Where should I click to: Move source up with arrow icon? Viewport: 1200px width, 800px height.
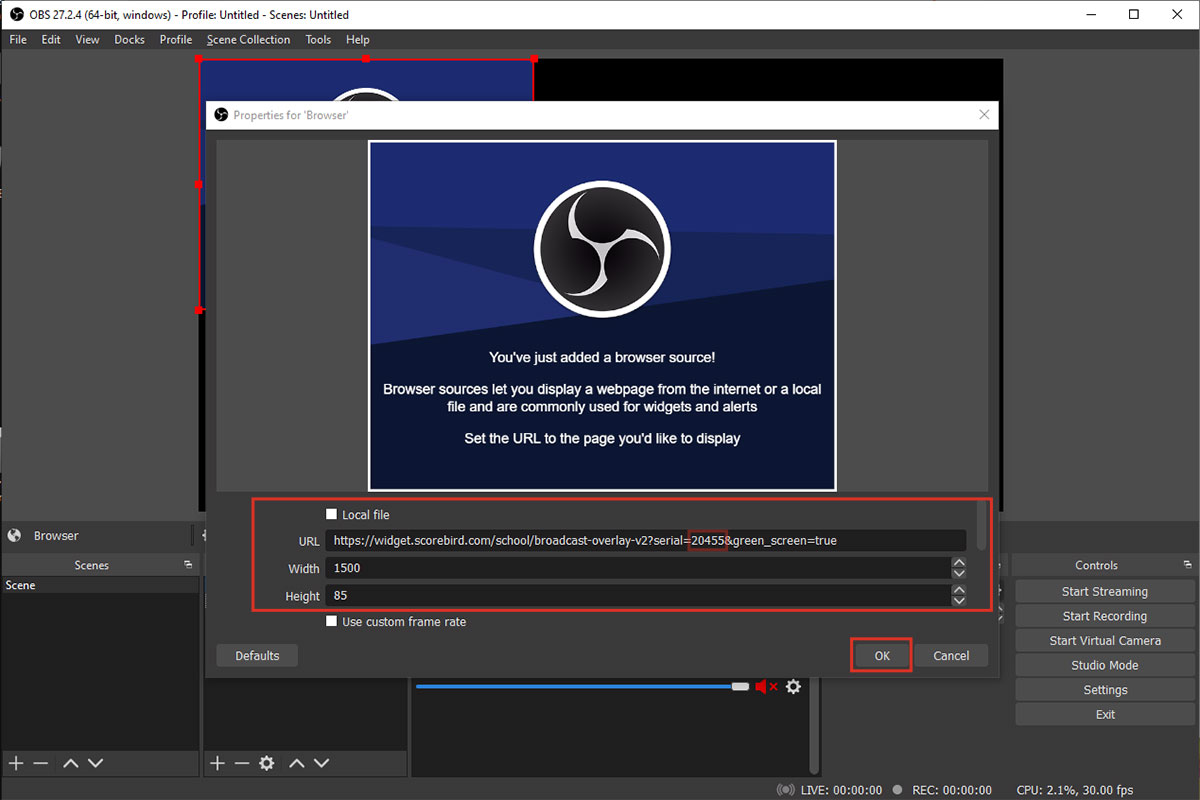[x=297, y=763]
